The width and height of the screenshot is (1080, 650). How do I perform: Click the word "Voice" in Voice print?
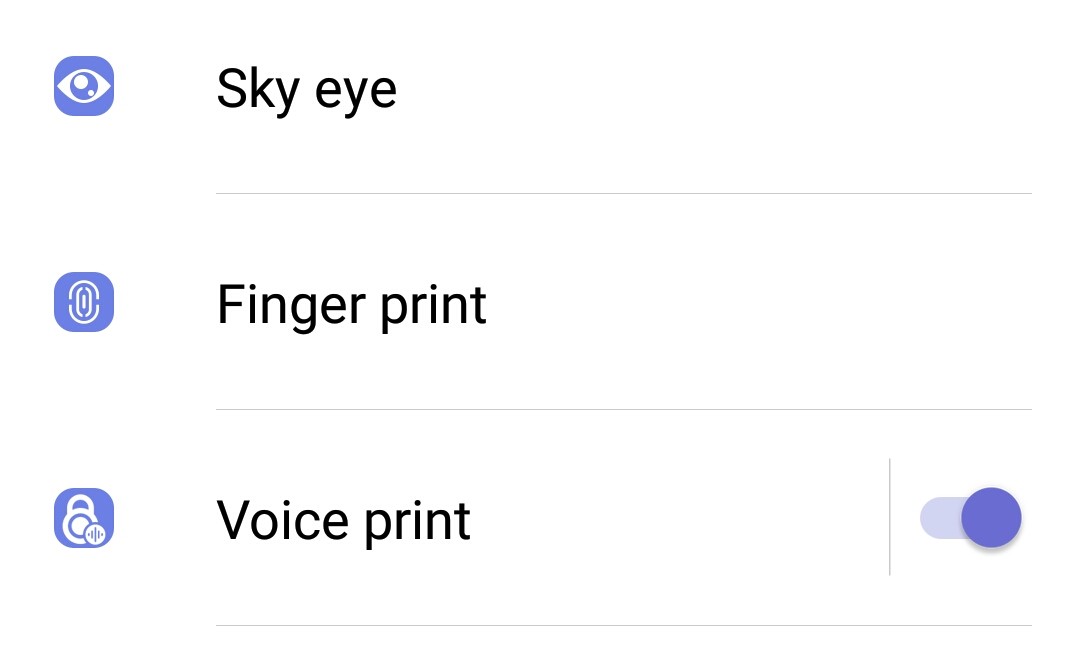tap(282, 521)
